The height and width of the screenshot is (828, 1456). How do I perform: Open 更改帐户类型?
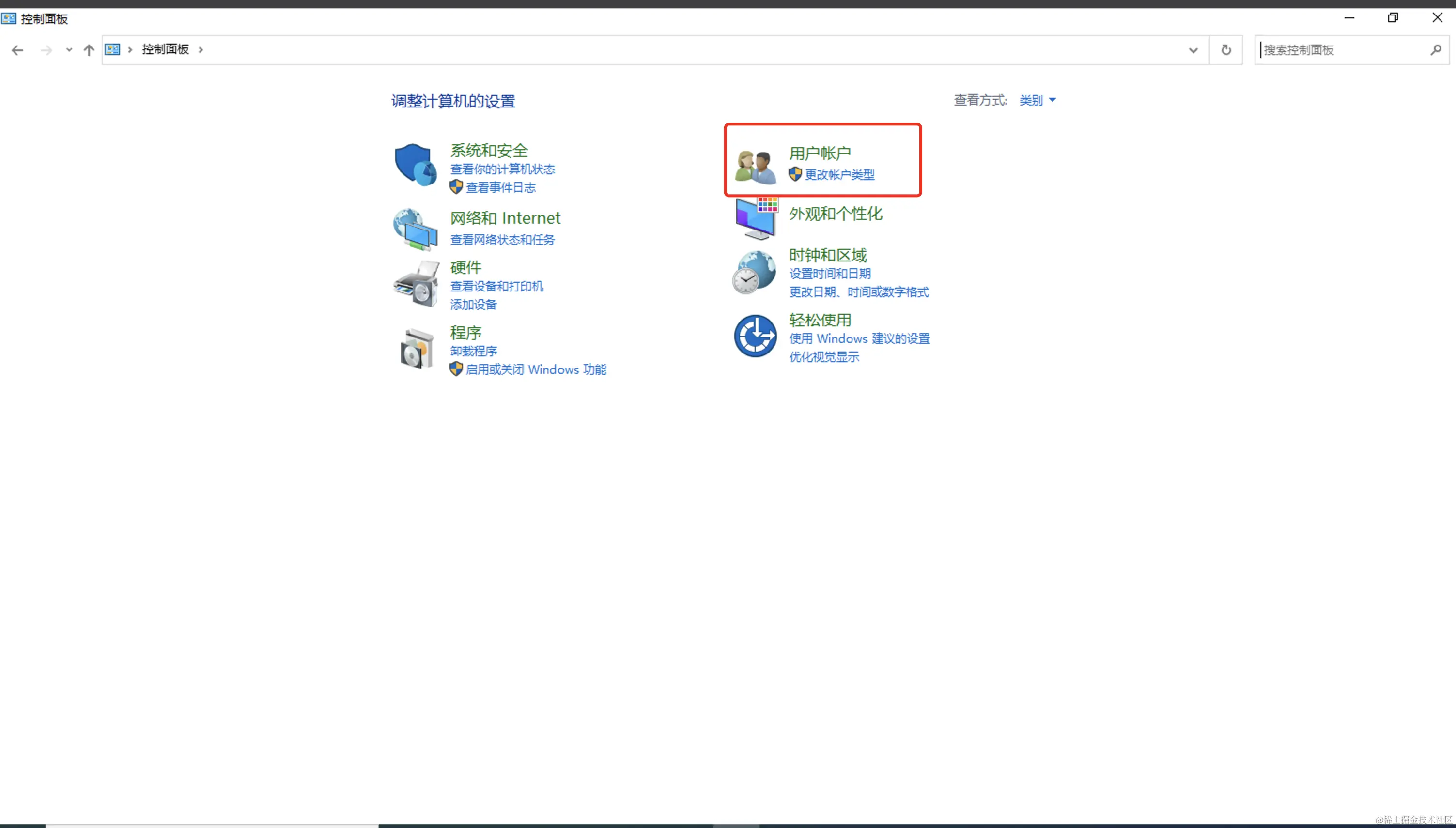[840, 174]
